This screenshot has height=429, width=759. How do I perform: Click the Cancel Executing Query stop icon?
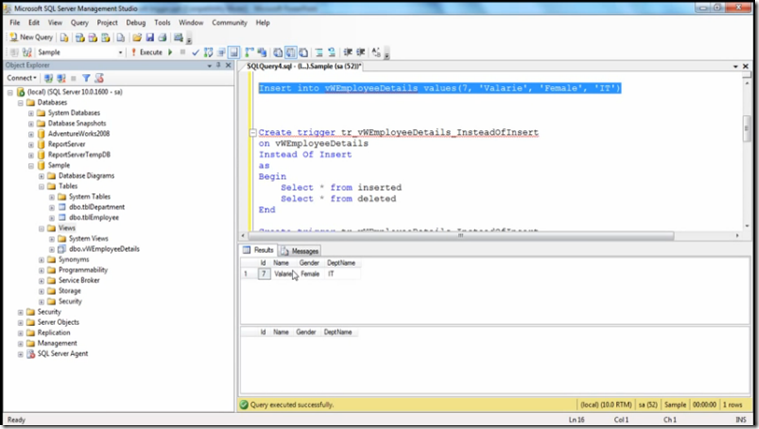pyautogui.click(x=182, y=52)
